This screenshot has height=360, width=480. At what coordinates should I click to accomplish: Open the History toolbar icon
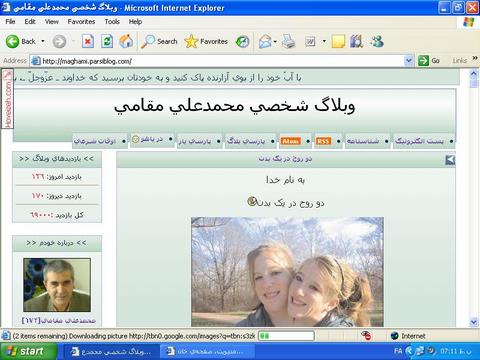pyautogui.click(x=242, y=41)
